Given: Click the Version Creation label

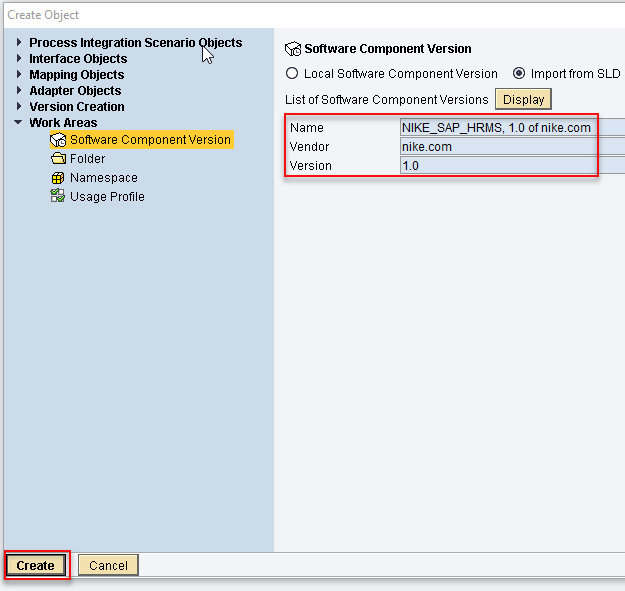Looking at the screenshot, I should (77, 107).
